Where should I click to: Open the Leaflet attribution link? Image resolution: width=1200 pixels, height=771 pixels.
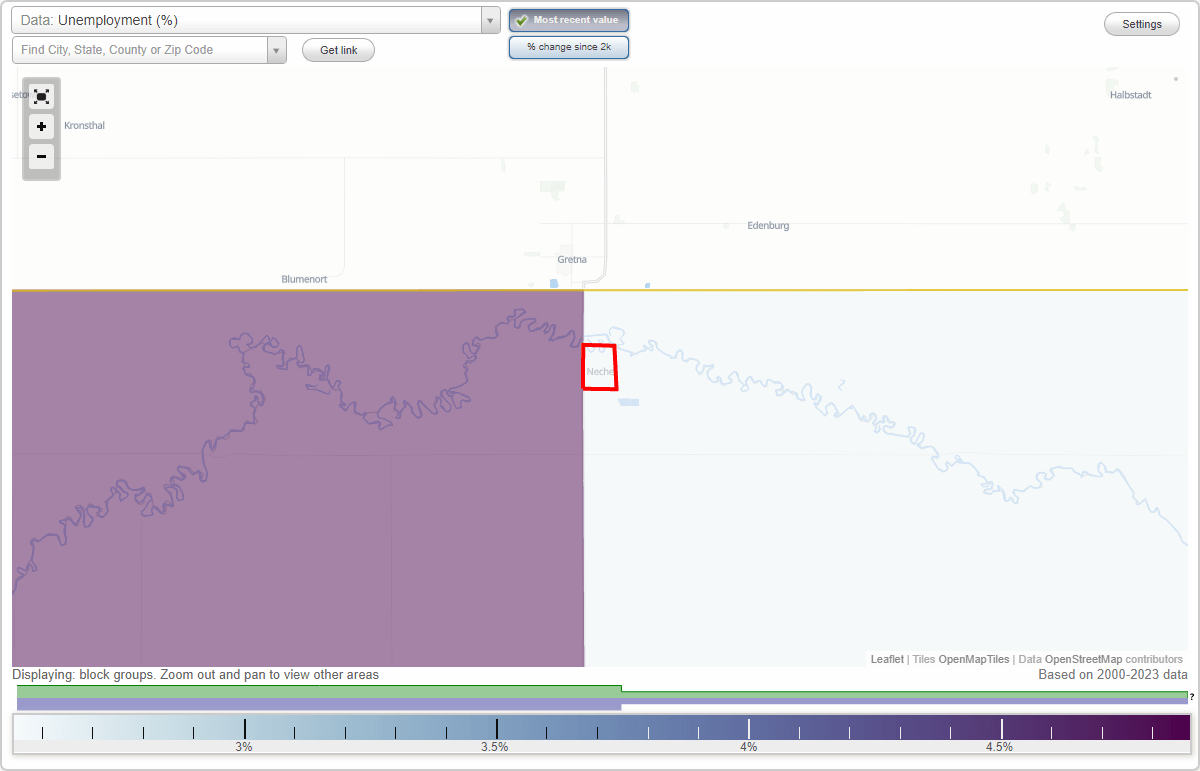point(887,659)
